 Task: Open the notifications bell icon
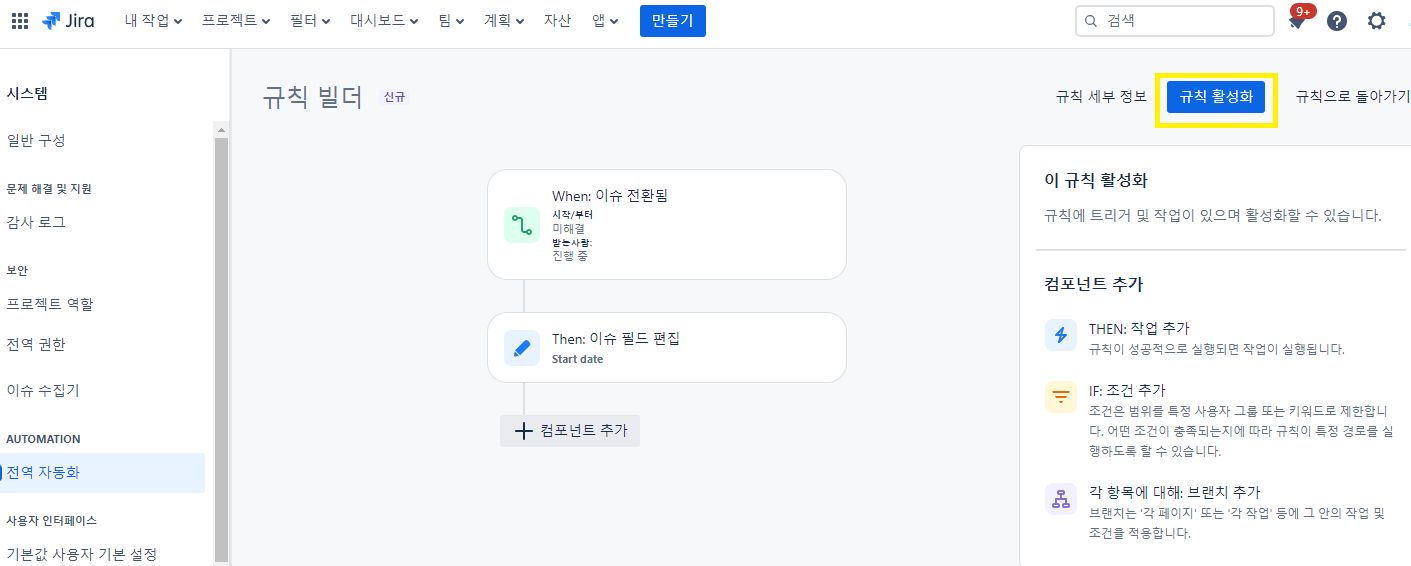[1297, 21]
